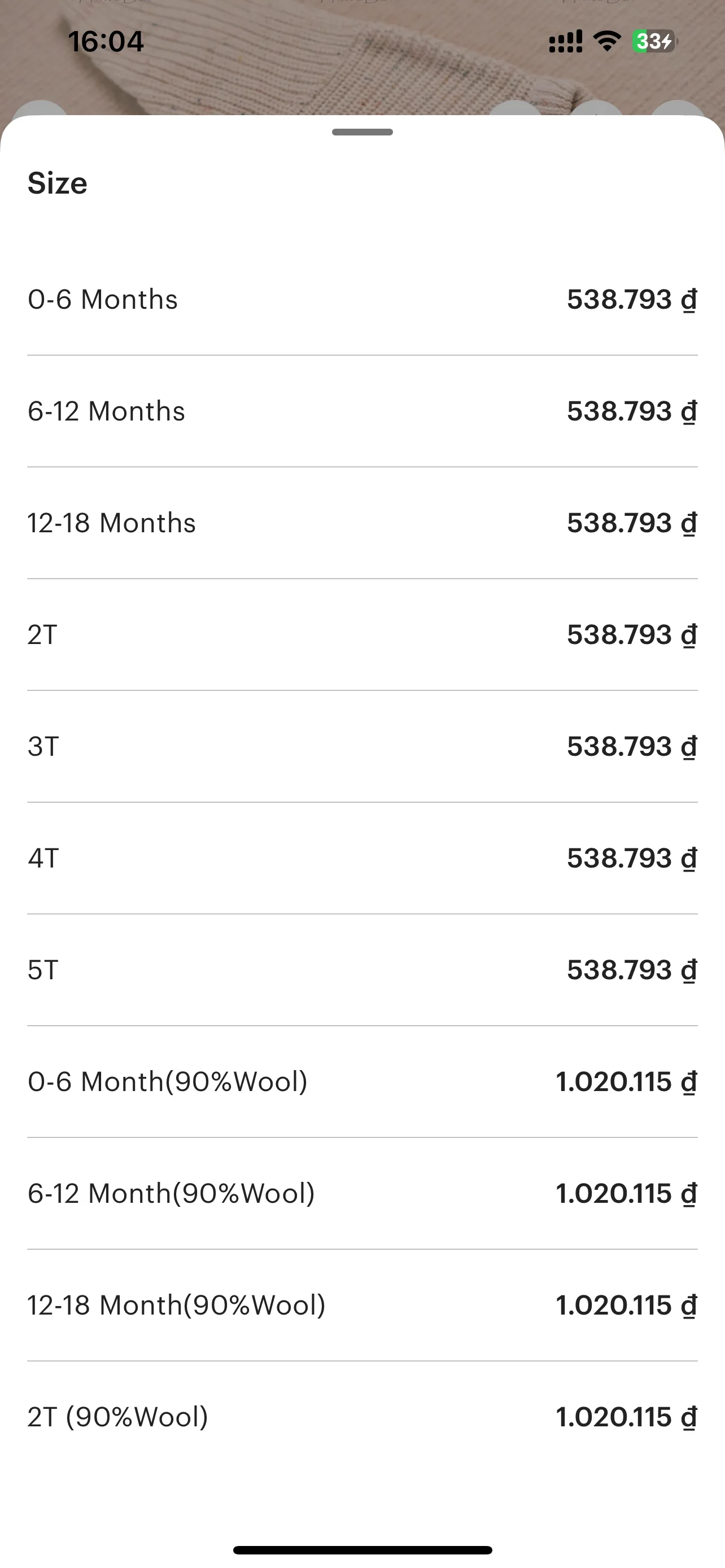Tap the iOS home indicator bar
Image resolution: width=725 pixels, height=1568 pixels.
(362, 1550)
